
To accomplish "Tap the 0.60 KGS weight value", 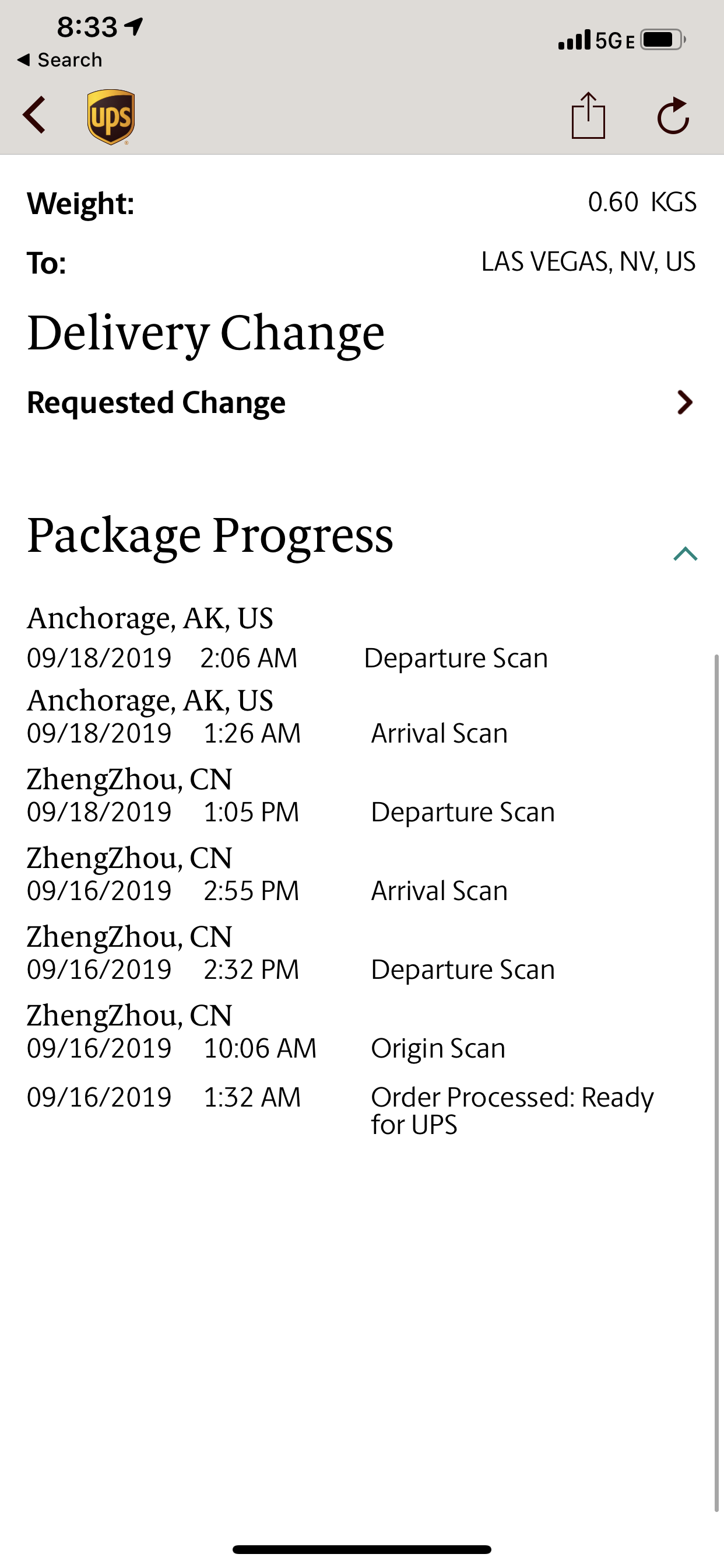I will click(x=642, y=202).
